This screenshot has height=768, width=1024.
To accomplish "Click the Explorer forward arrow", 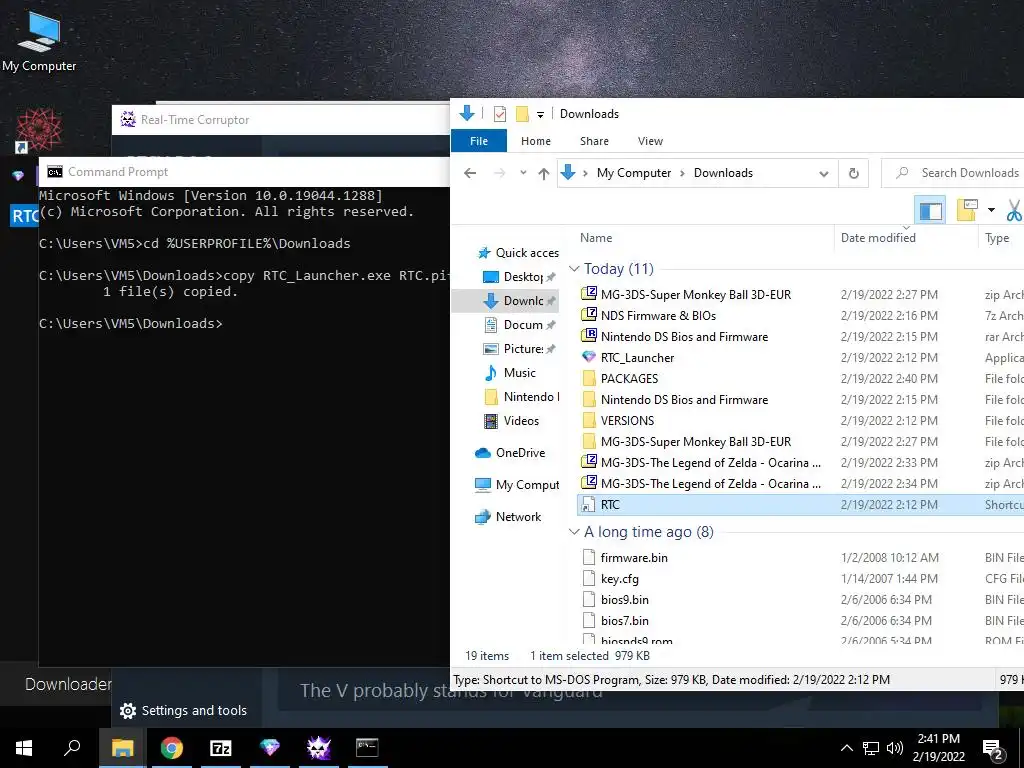I will coord(500,173).
